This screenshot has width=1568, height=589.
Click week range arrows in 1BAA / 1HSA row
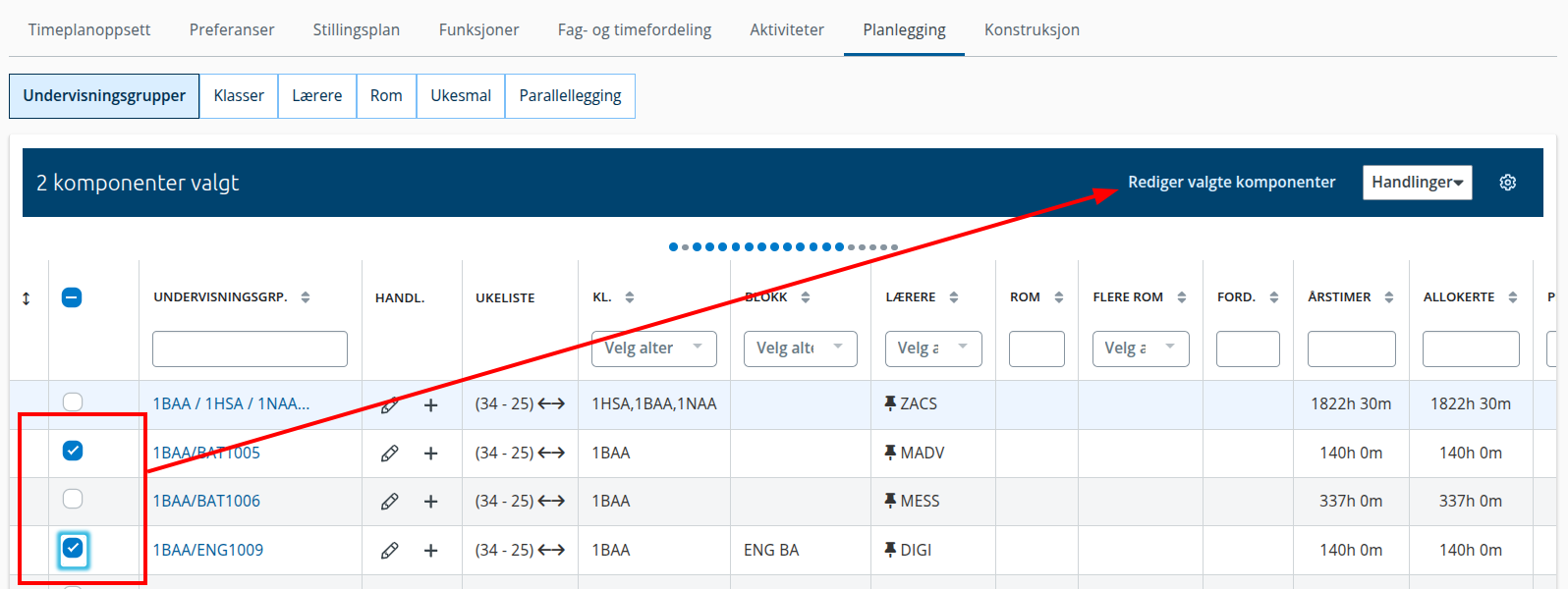pos(551,403)
